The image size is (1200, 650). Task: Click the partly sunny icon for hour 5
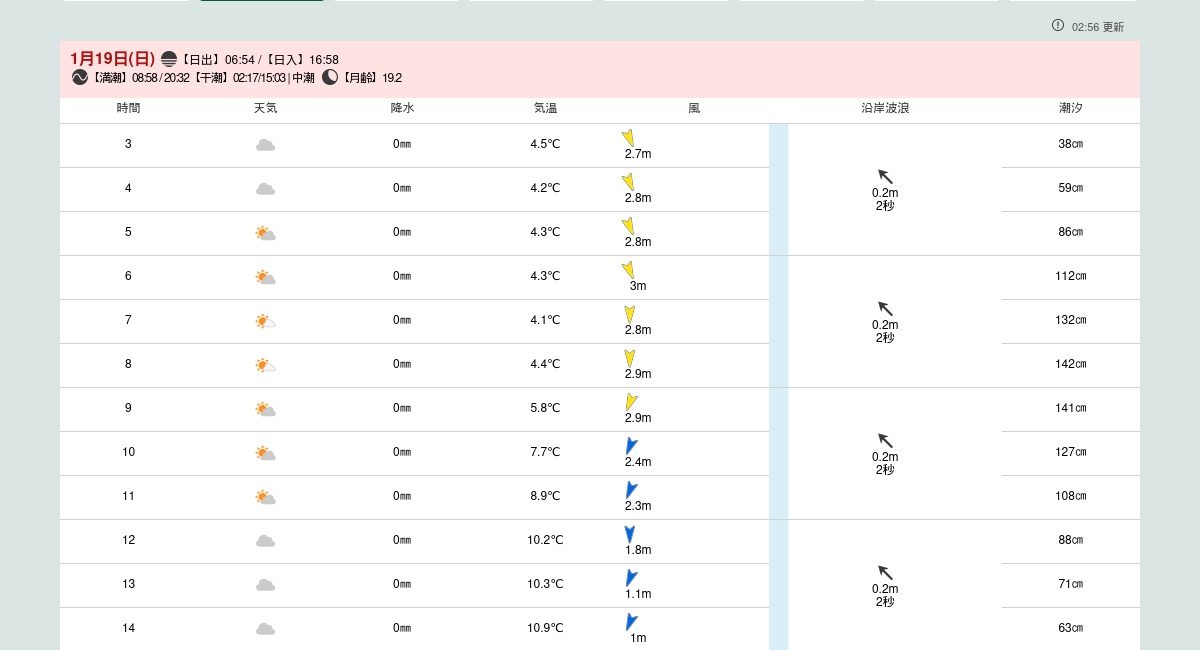click(x=265, y=233)
